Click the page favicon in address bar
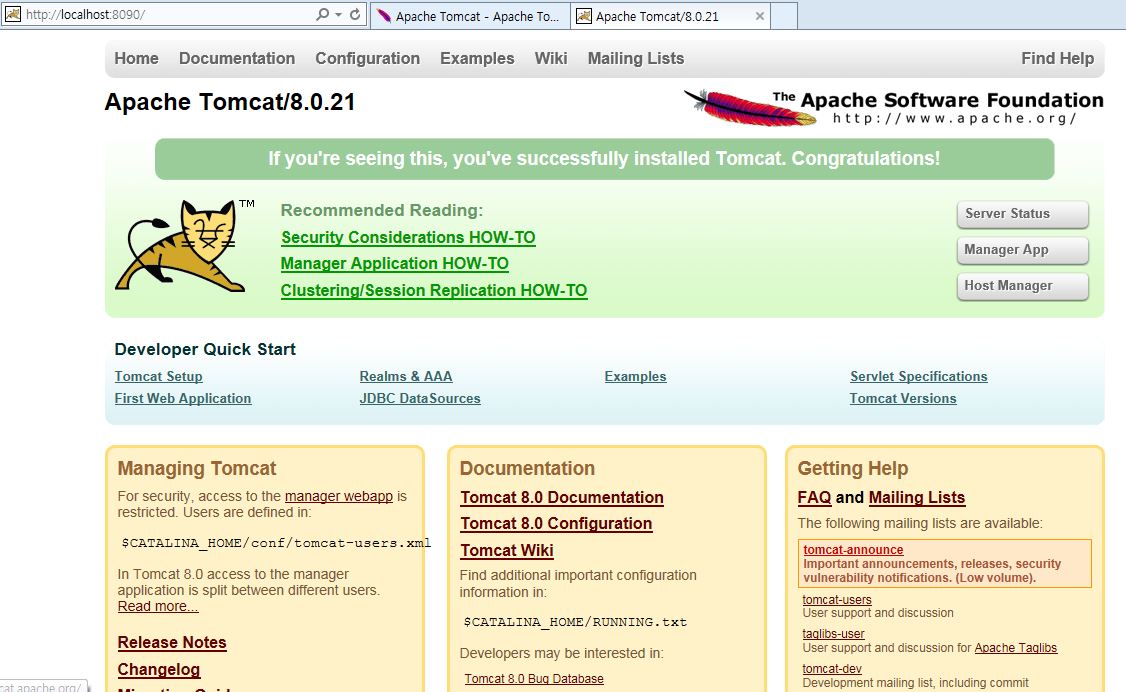Image resolution: width=1126 pixels, height=692 pixels. click(13, 14)
